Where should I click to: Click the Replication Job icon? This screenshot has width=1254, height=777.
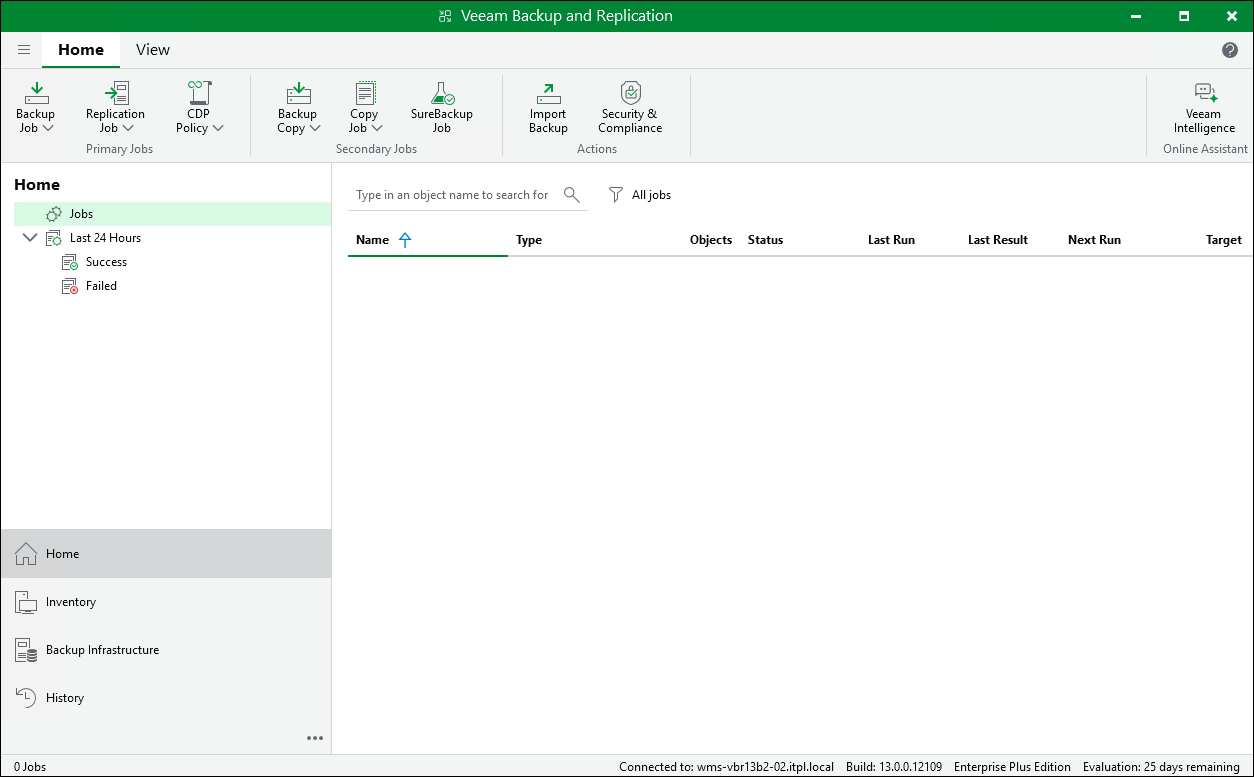[x=116, y=94]
